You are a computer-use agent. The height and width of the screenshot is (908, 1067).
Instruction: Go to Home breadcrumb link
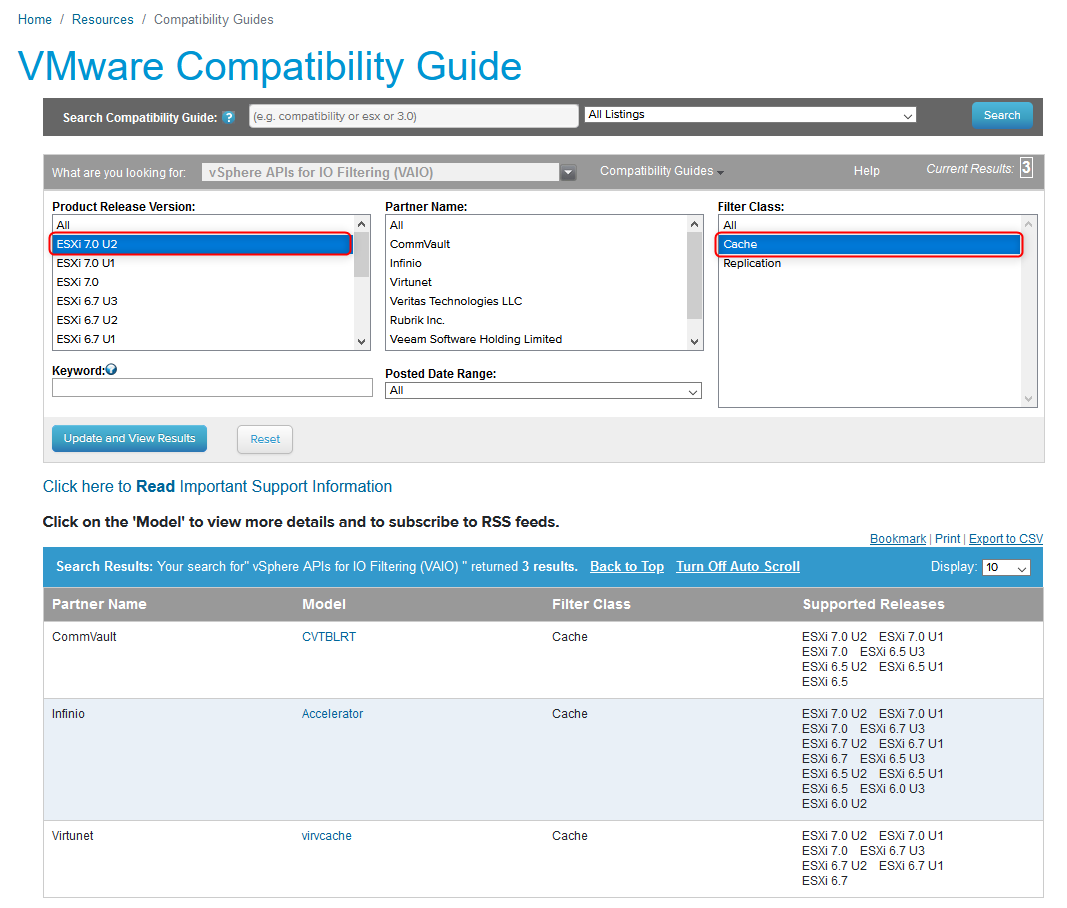coord(35,20)
